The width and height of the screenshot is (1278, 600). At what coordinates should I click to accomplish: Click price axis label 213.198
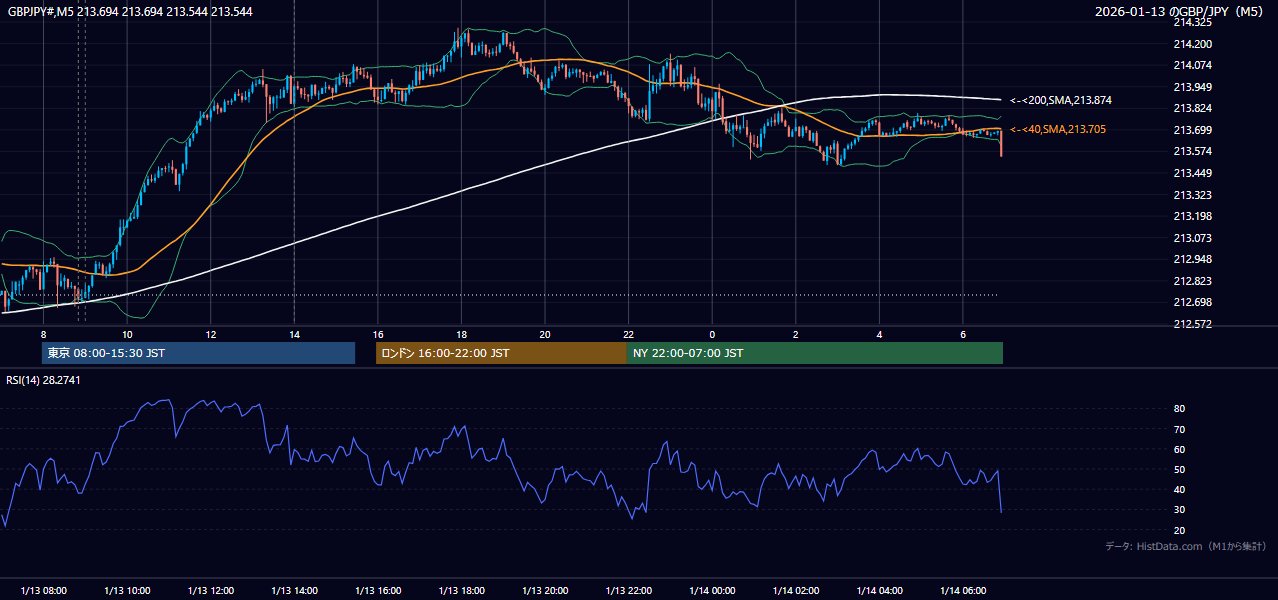tap(1192, 216)
